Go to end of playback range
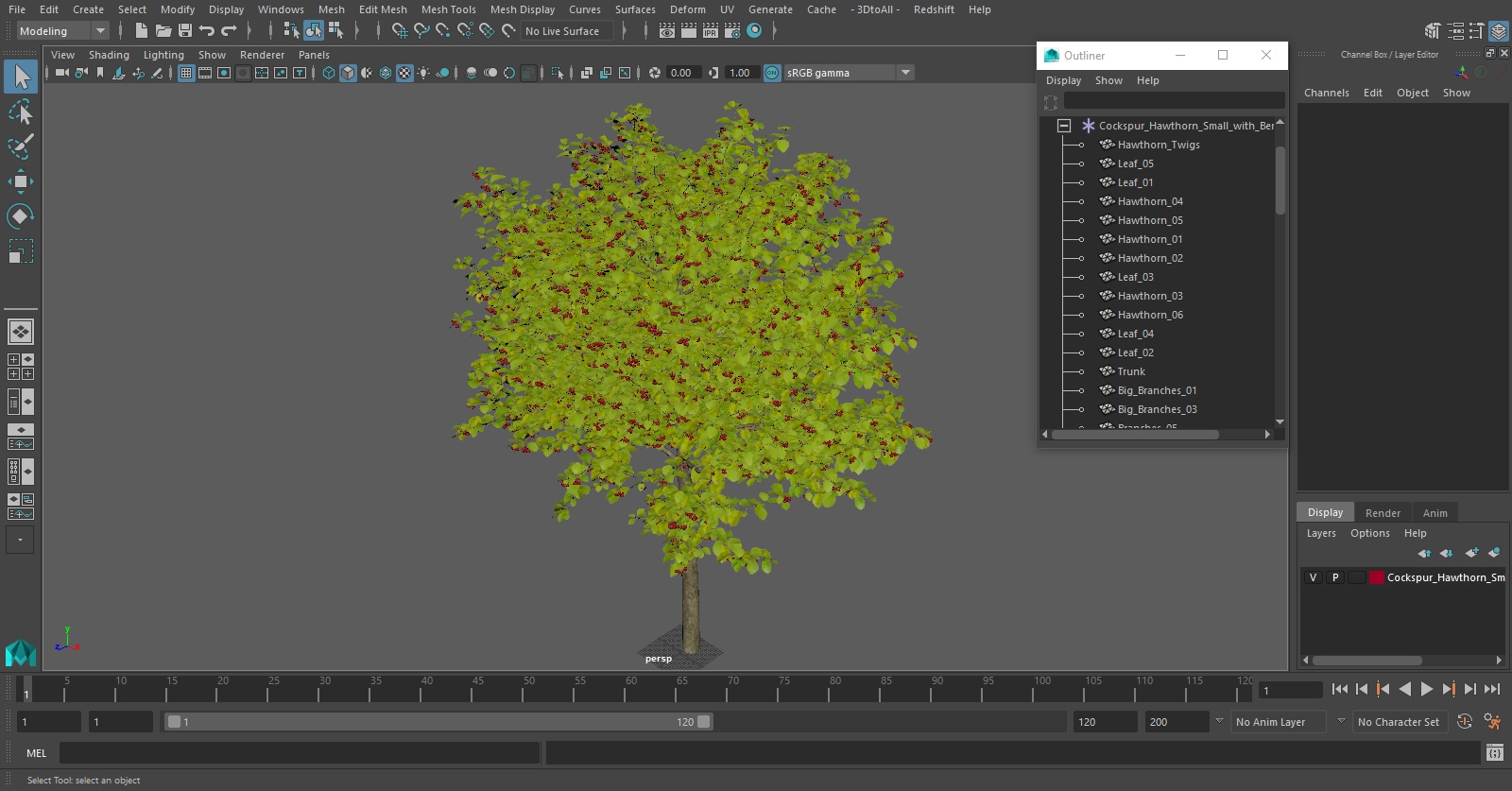This screenshot has height=791, width=1512. click(1492, 690)
